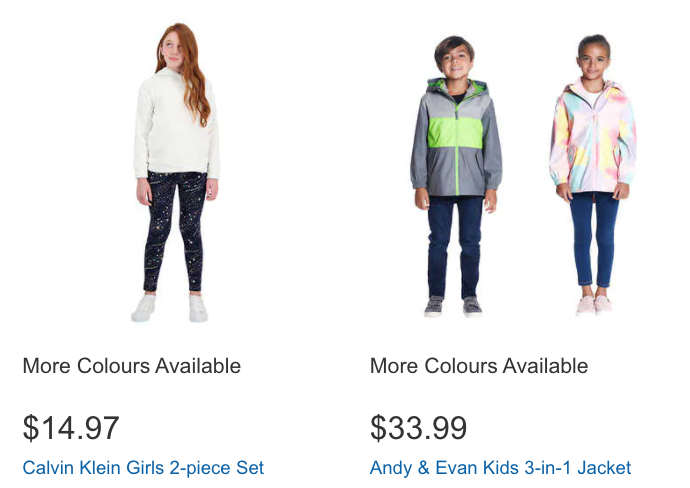Viewport: 690px width, 488px height.
Task: Click the boy's dark blue jeans
Action: click(455, 246)
